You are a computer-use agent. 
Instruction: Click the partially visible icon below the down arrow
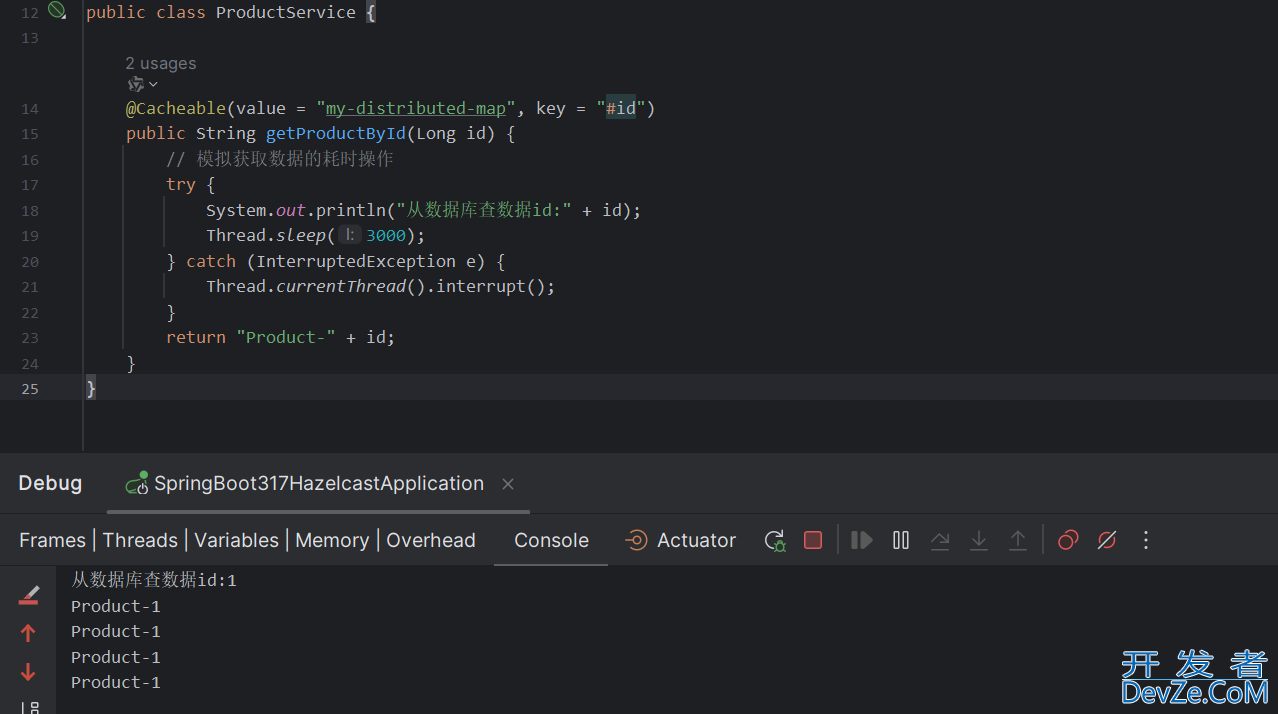coord(30,707)
